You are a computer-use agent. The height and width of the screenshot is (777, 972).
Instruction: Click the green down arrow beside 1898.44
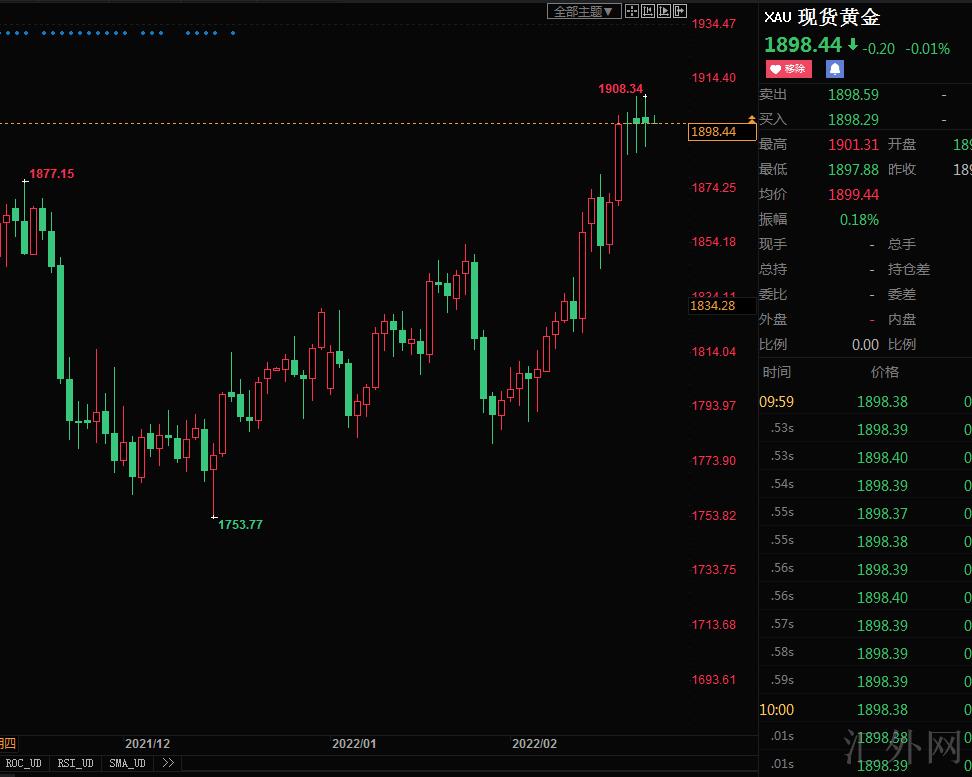[x=853, y=45]
